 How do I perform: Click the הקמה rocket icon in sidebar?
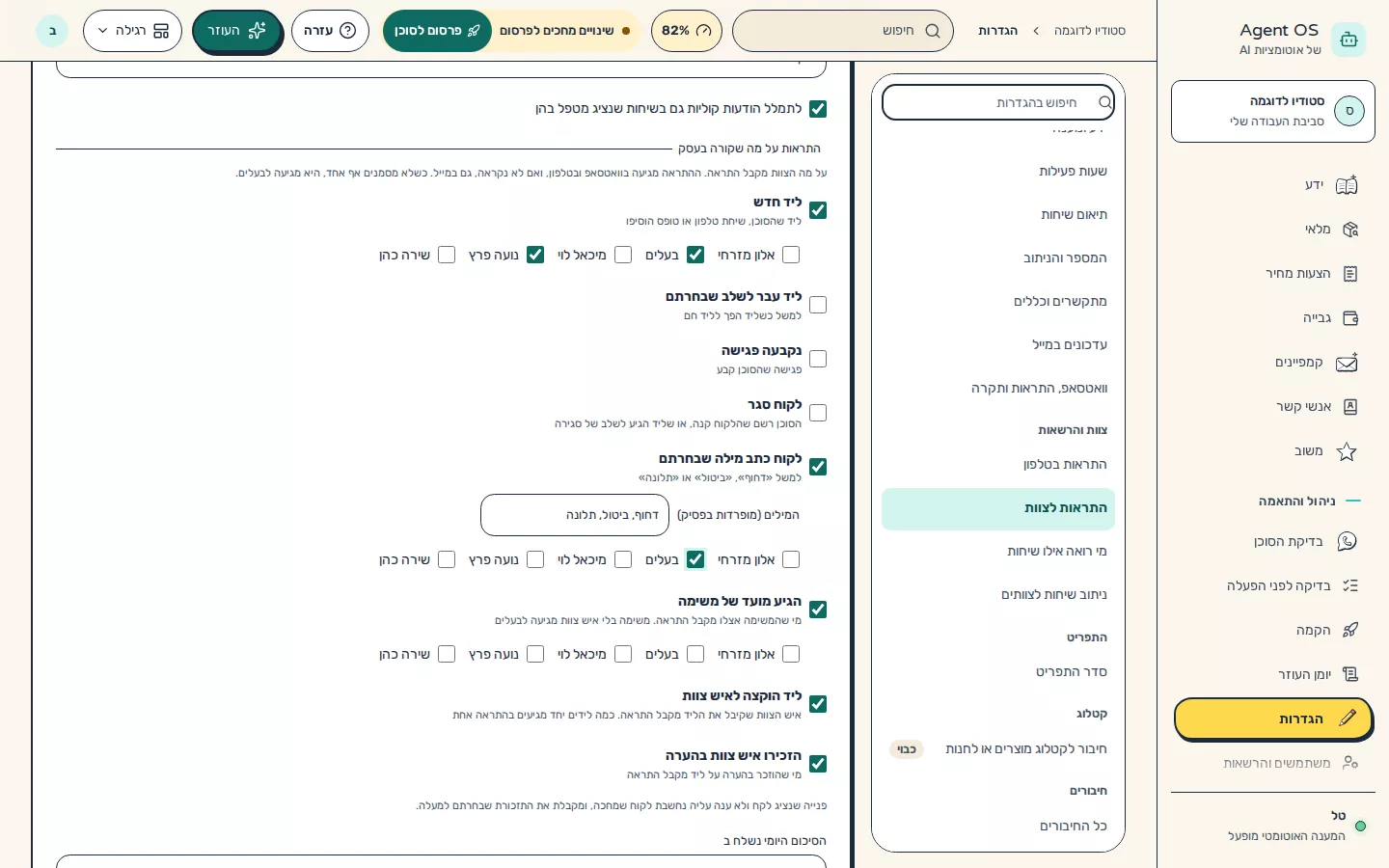coord(1350,631)
